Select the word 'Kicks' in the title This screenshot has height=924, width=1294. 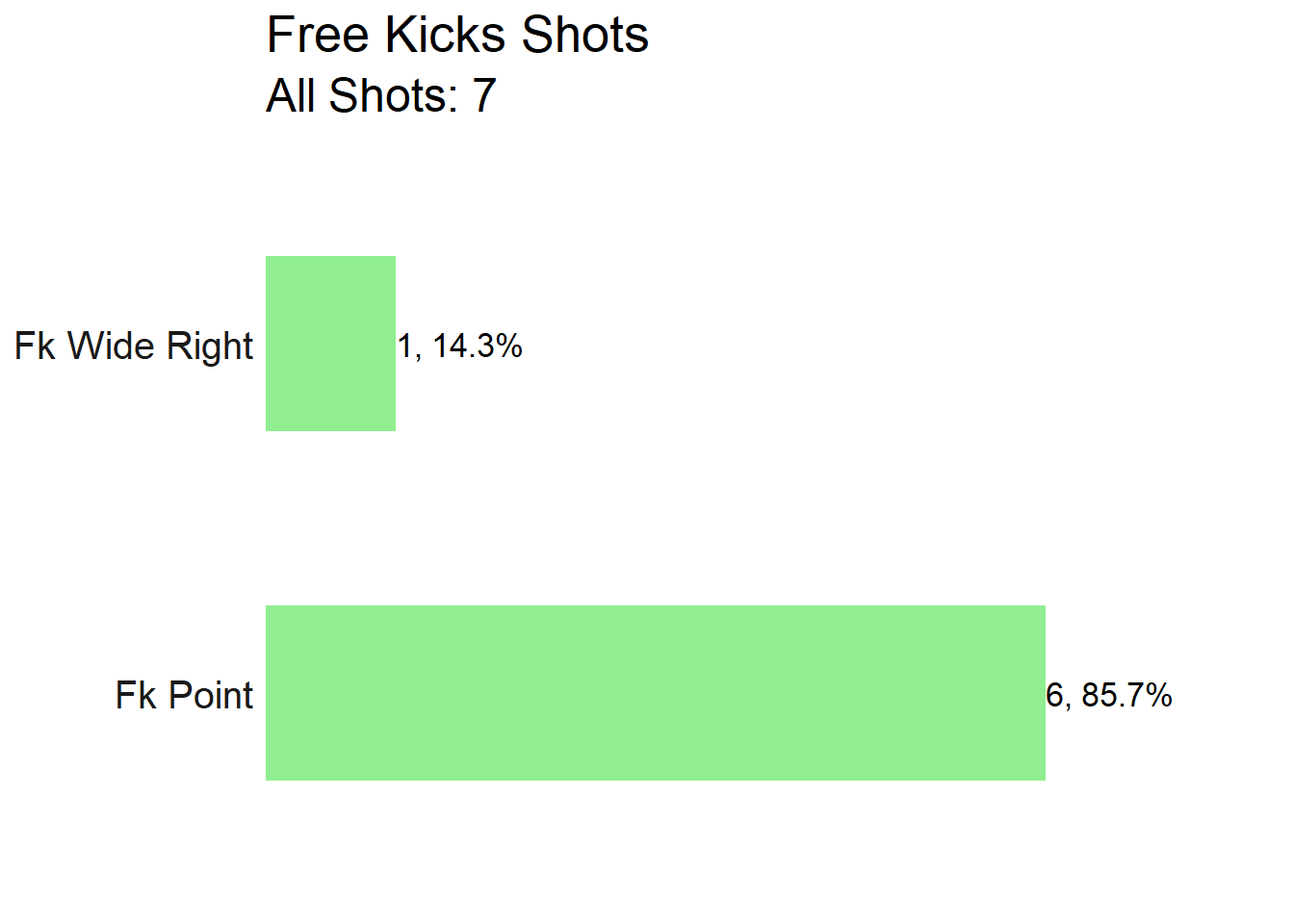pos(446,36)
